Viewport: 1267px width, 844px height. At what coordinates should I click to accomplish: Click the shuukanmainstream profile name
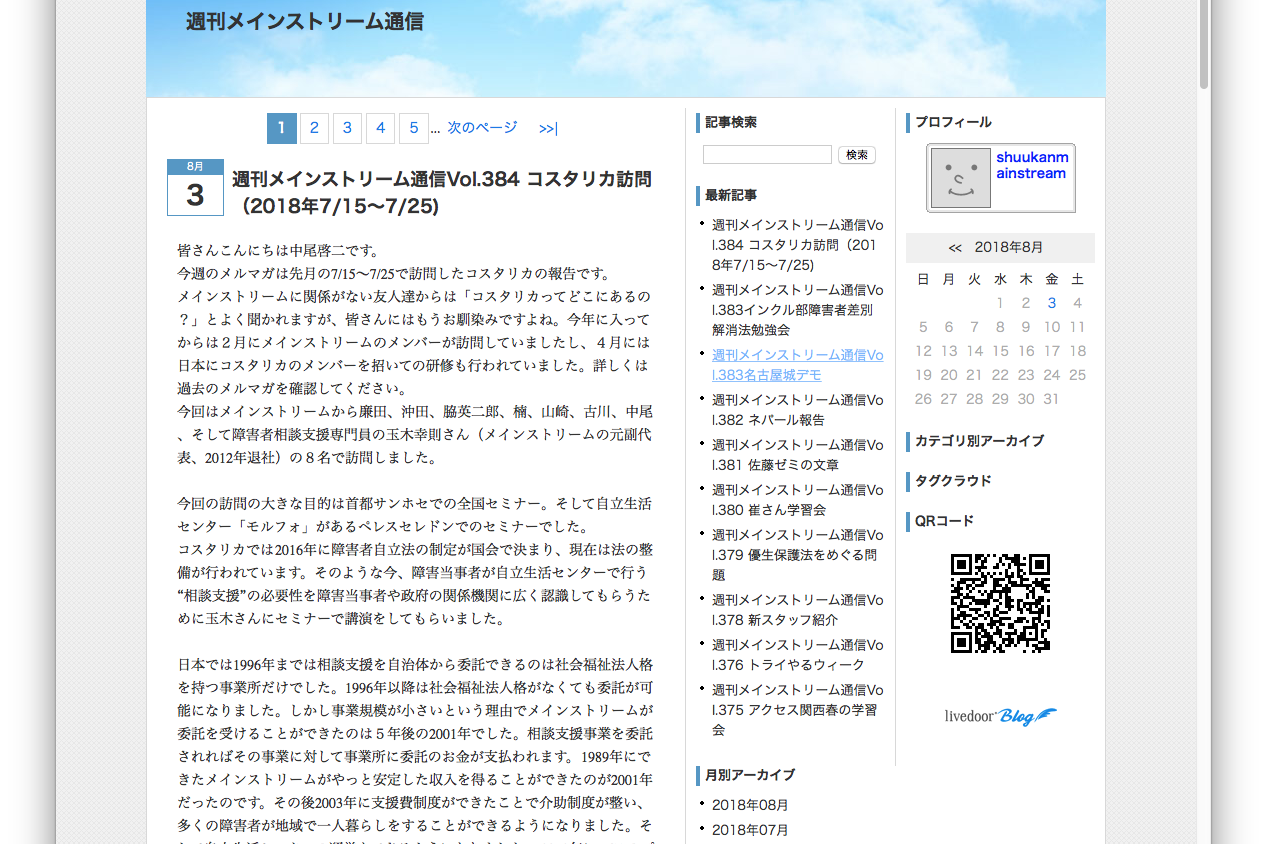(x=1032, y=165)
